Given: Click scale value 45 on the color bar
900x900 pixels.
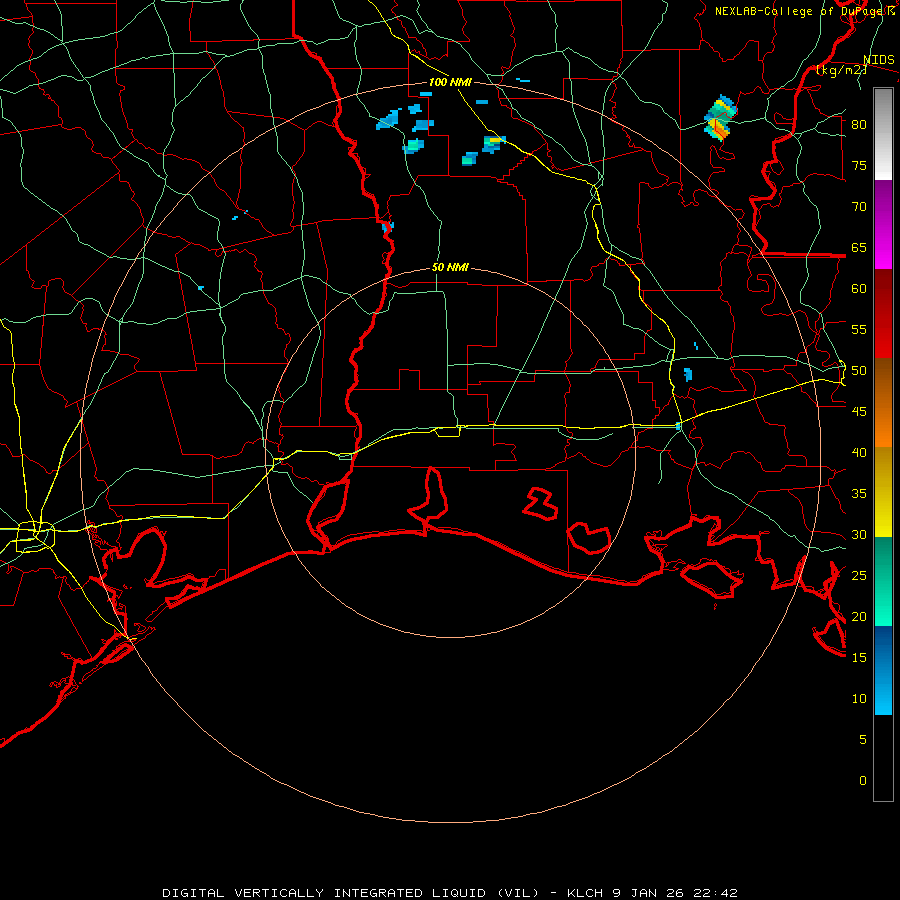Looking at the screenshot, I should pos(859,412).
